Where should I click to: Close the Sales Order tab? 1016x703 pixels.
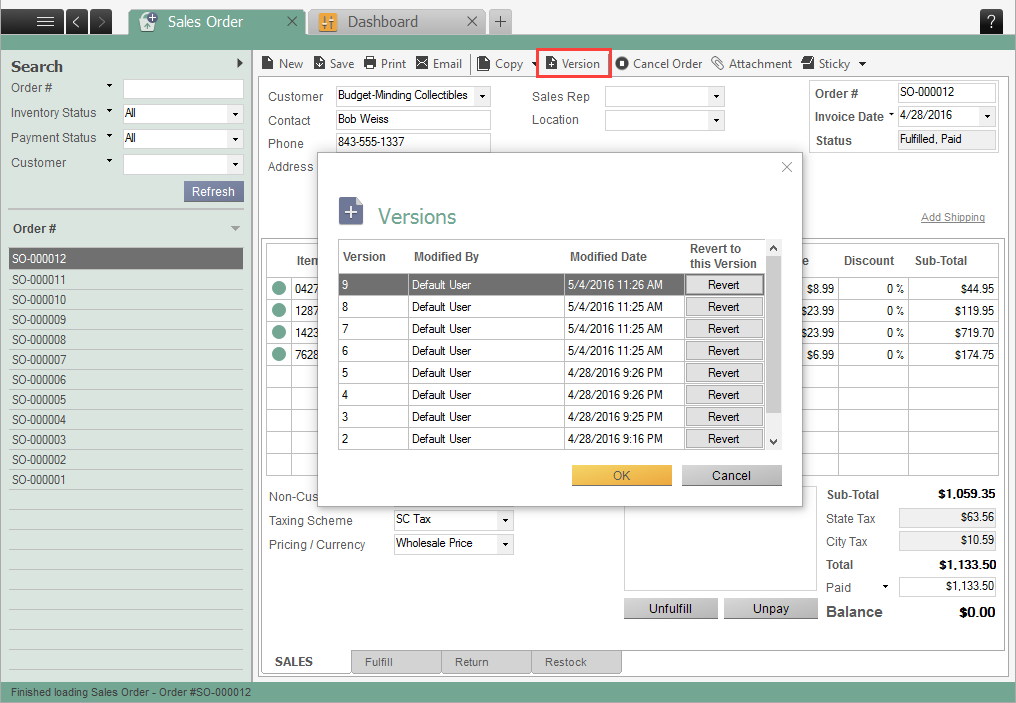point(292,22)
